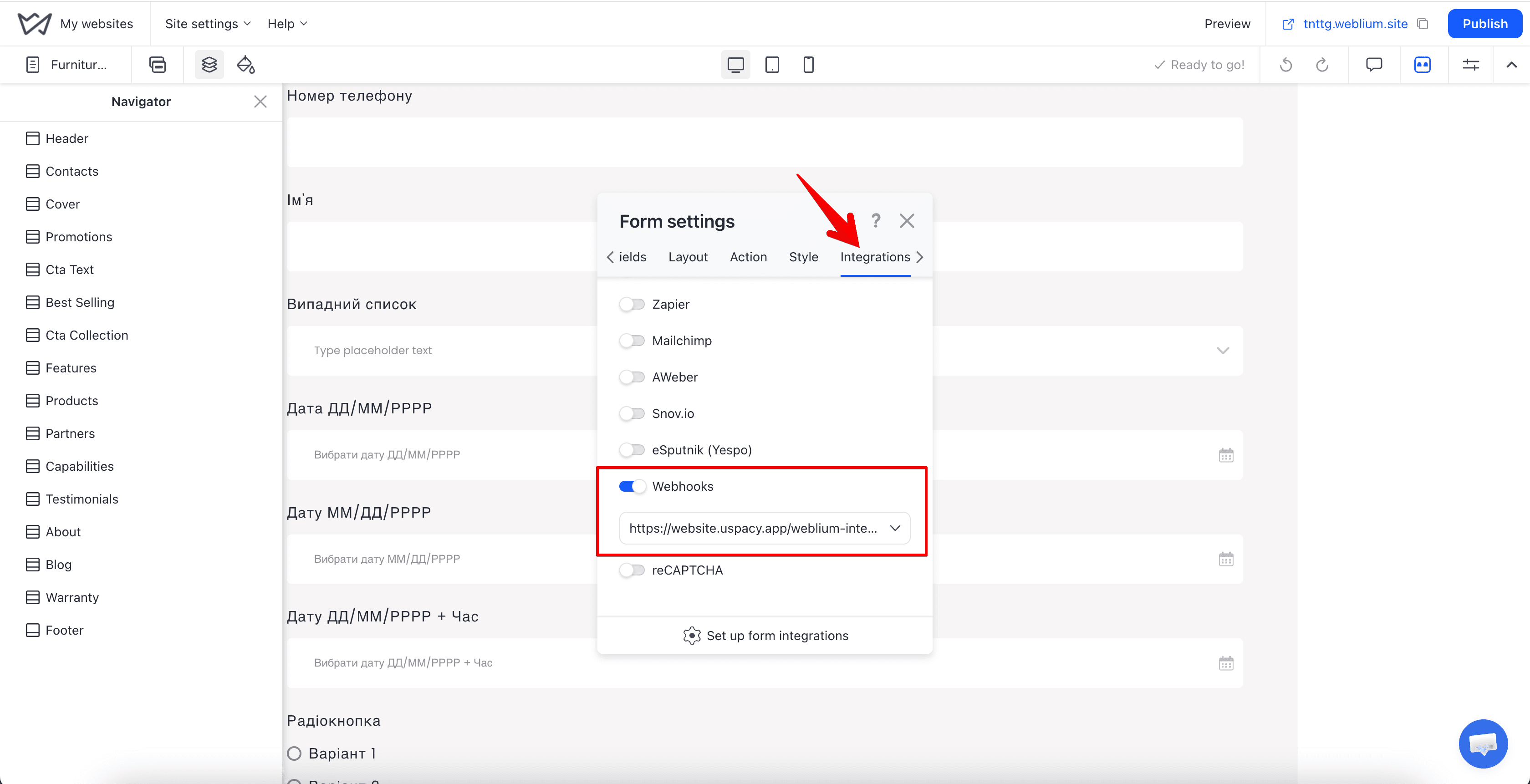Disable the Webhooks toggle
This screenshot has width=1530, height=784.
point(632,486)
